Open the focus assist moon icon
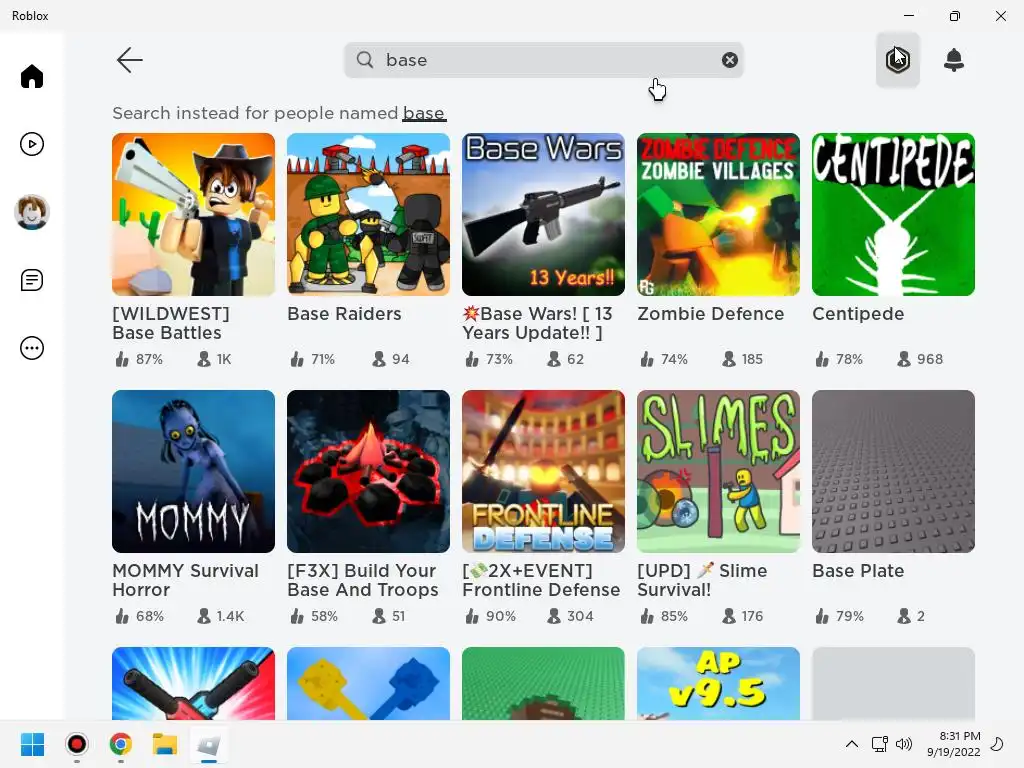The width and height of the screenshot is (1024, 768). tap(997, 744)
